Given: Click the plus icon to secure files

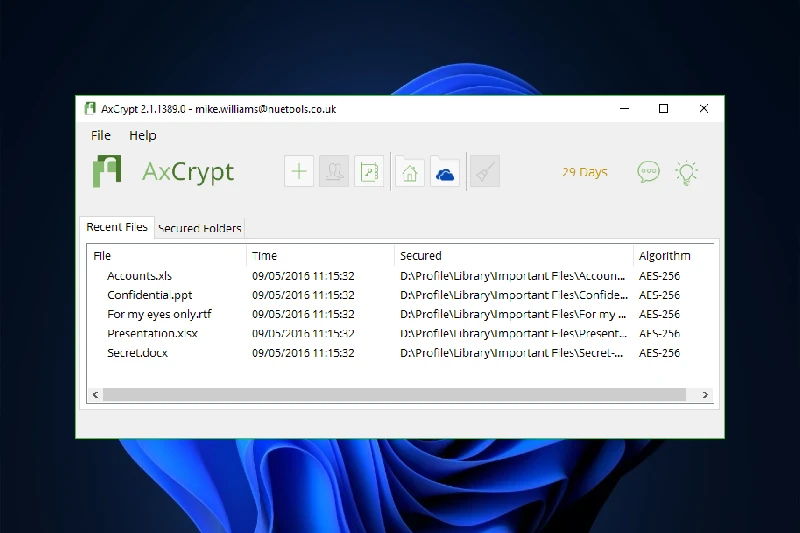Looking at the screenshot, I should click(298, 171).
